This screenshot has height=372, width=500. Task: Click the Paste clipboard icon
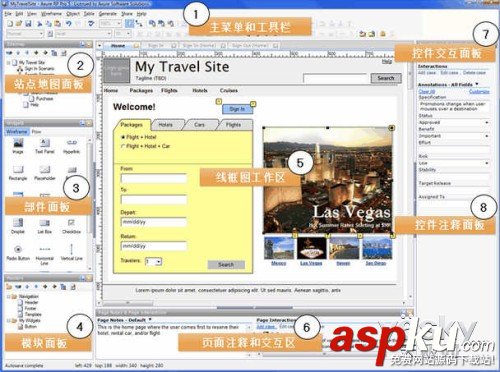pyautogui.click(x=58, y=24)
